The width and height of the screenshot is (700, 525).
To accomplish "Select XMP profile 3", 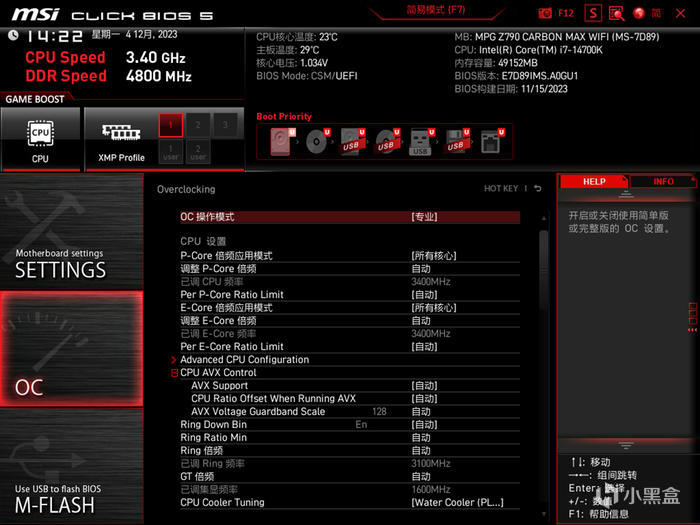I will (225, 125).
